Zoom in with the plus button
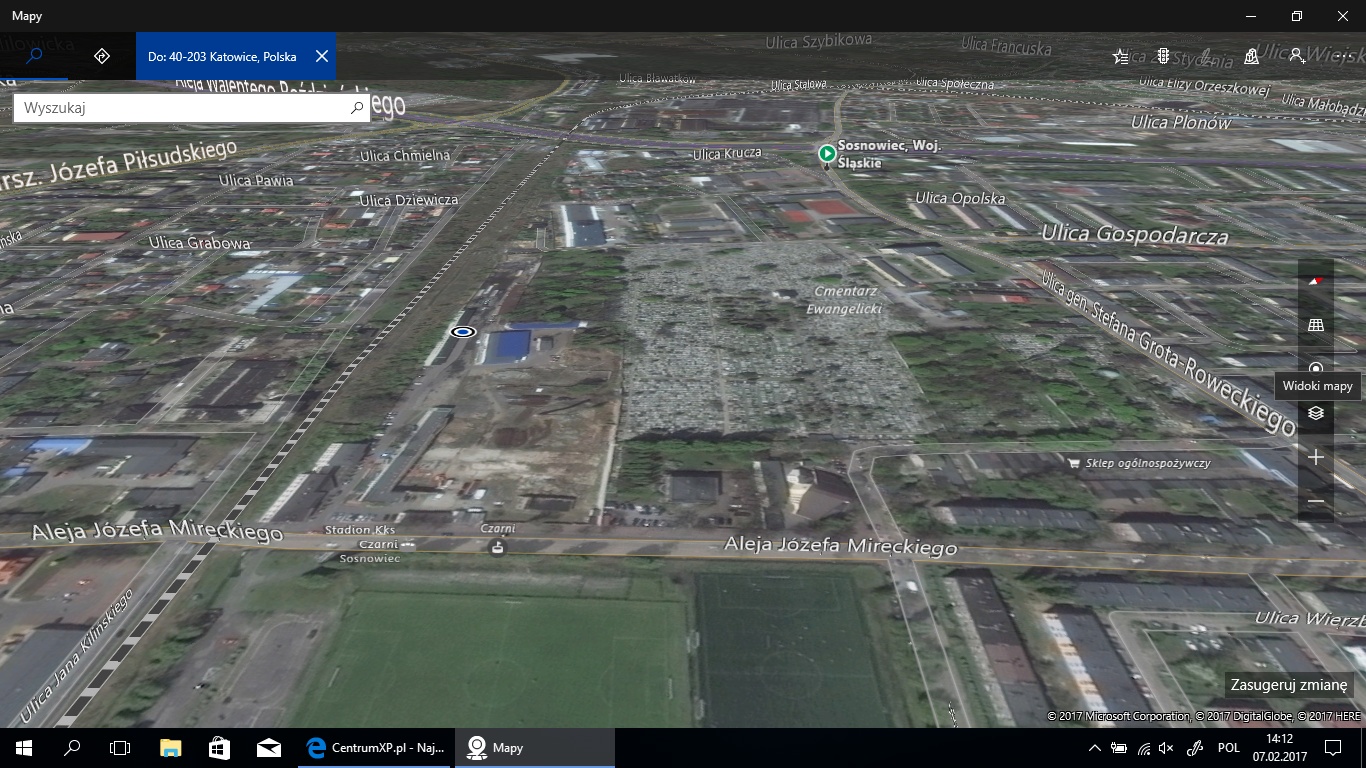Screen dimensions: 1366x768 1316,457
